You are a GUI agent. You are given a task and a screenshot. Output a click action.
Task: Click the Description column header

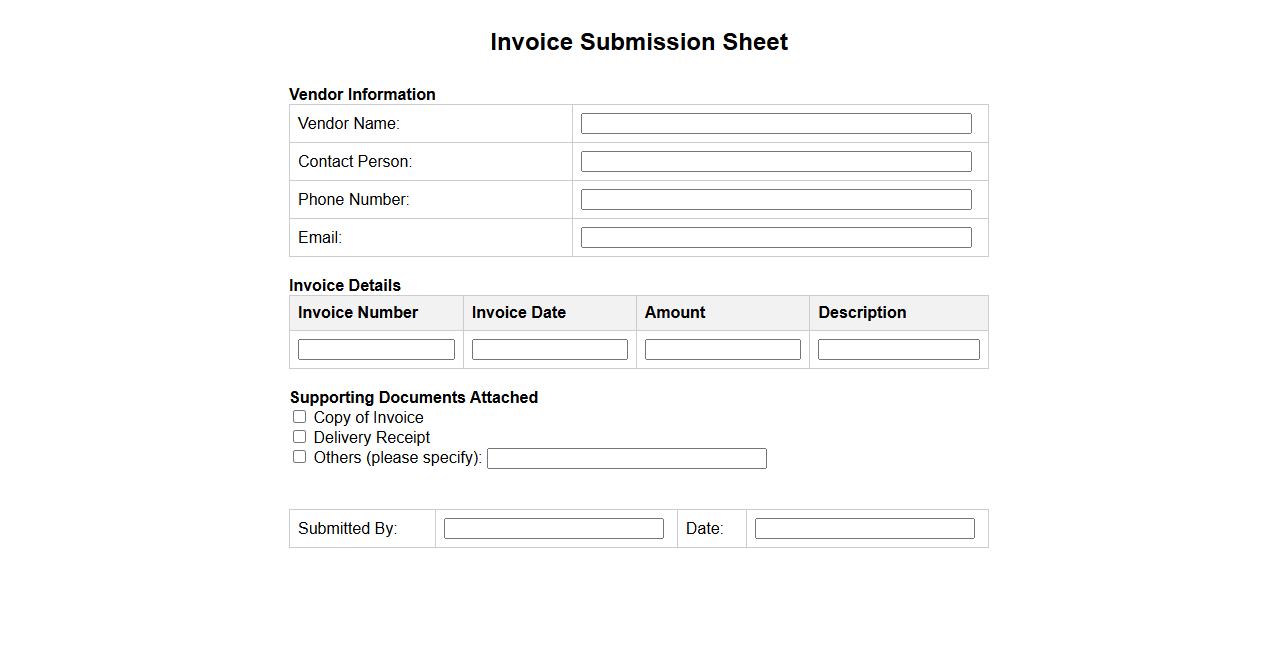[x=862, y=312]
